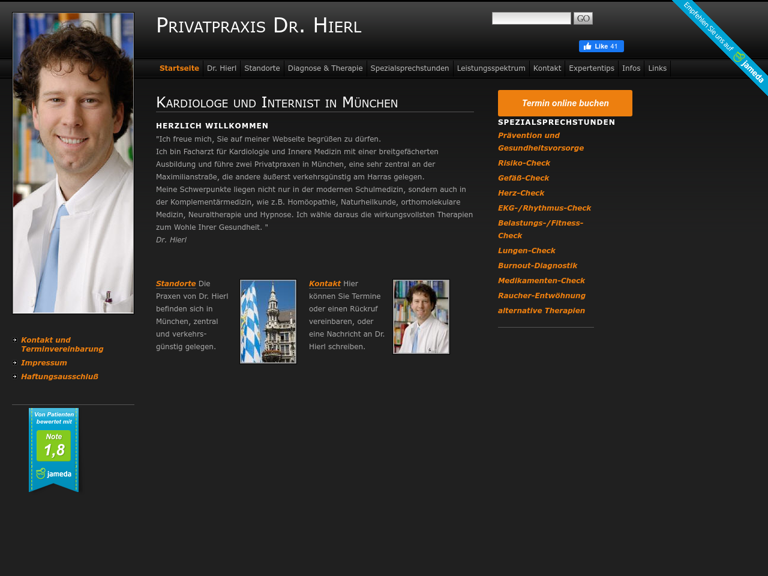Viewport: 768px width, 576px height.
Task: Open the Munich town hall thumbnail image
Action: pyautogui.click(x=268, y=321)
